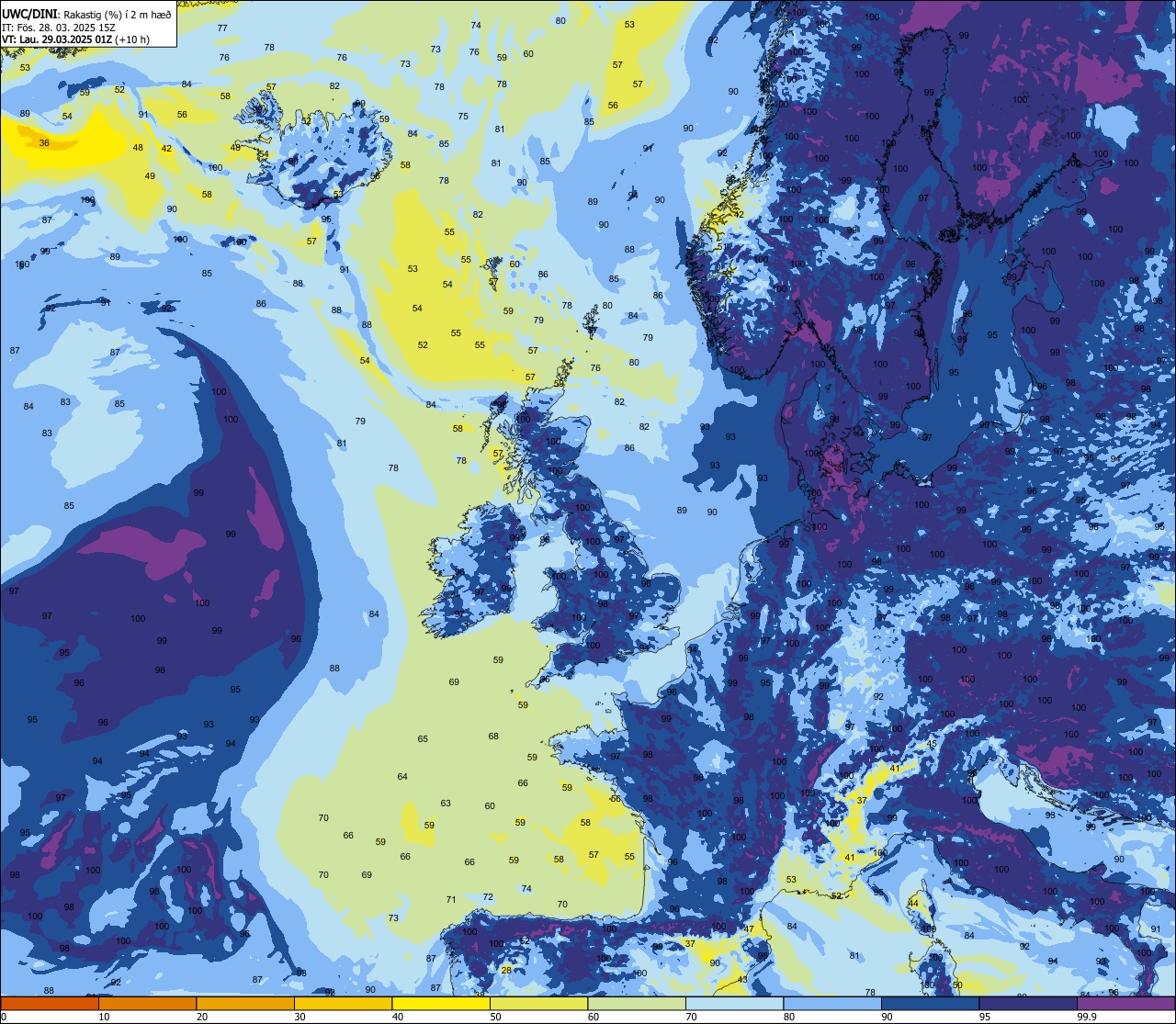Click the 40–50% bright yellow legend swatch
Screen dimensions: 1176x1024
click(441, 1003)
